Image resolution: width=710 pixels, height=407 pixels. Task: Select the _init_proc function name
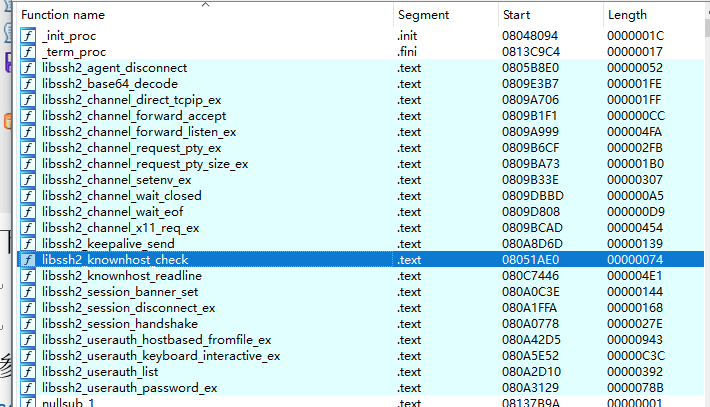click(x=69, y=36)
